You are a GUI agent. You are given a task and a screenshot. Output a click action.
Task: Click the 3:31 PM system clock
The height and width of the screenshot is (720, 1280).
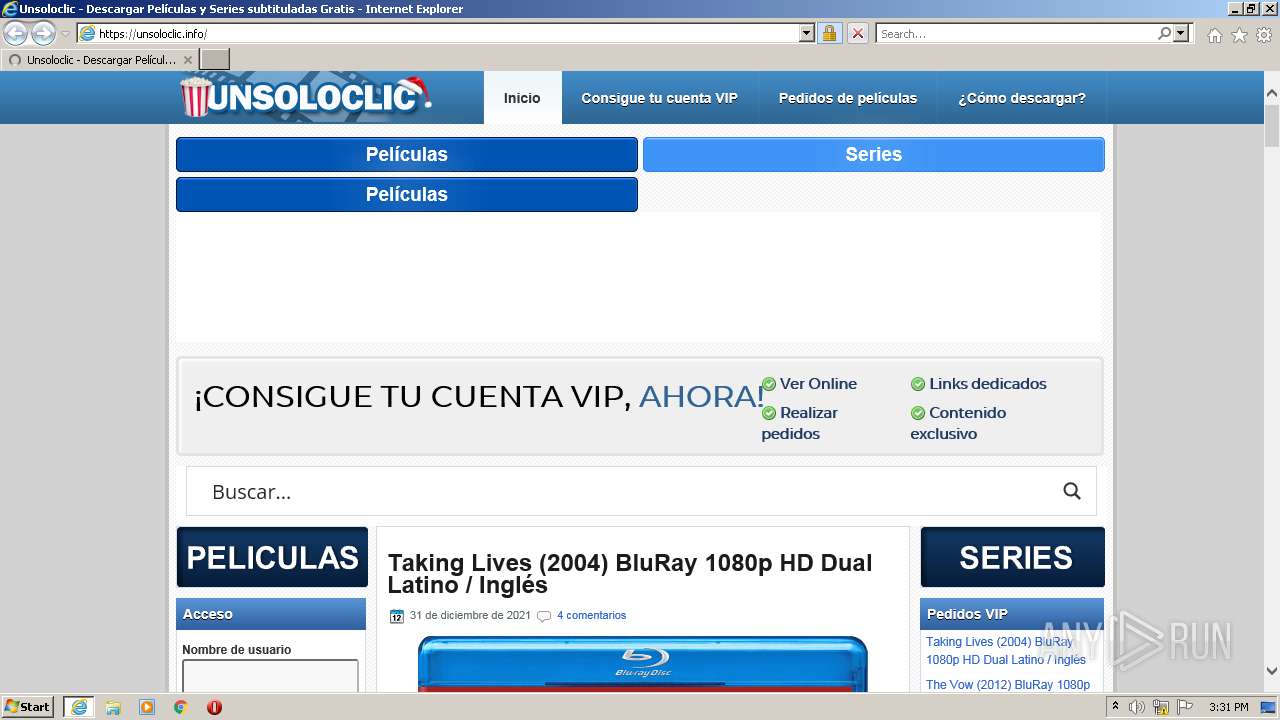point(1229,707)
